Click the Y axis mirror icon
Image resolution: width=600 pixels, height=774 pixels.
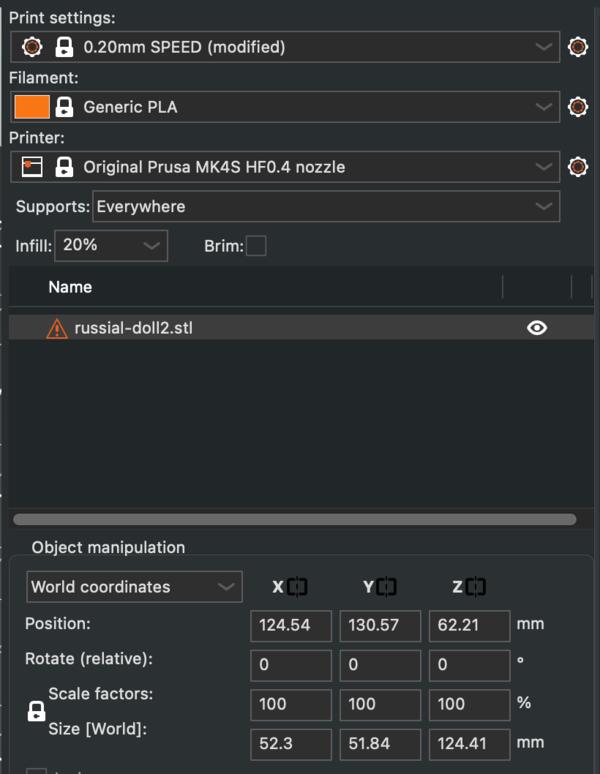(x=386, y=587)
